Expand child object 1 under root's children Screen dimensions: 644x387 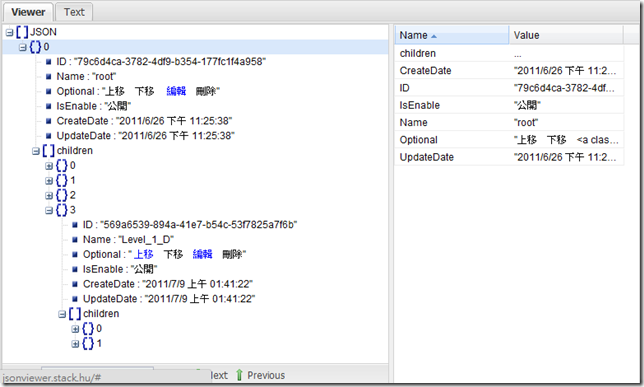49,181
